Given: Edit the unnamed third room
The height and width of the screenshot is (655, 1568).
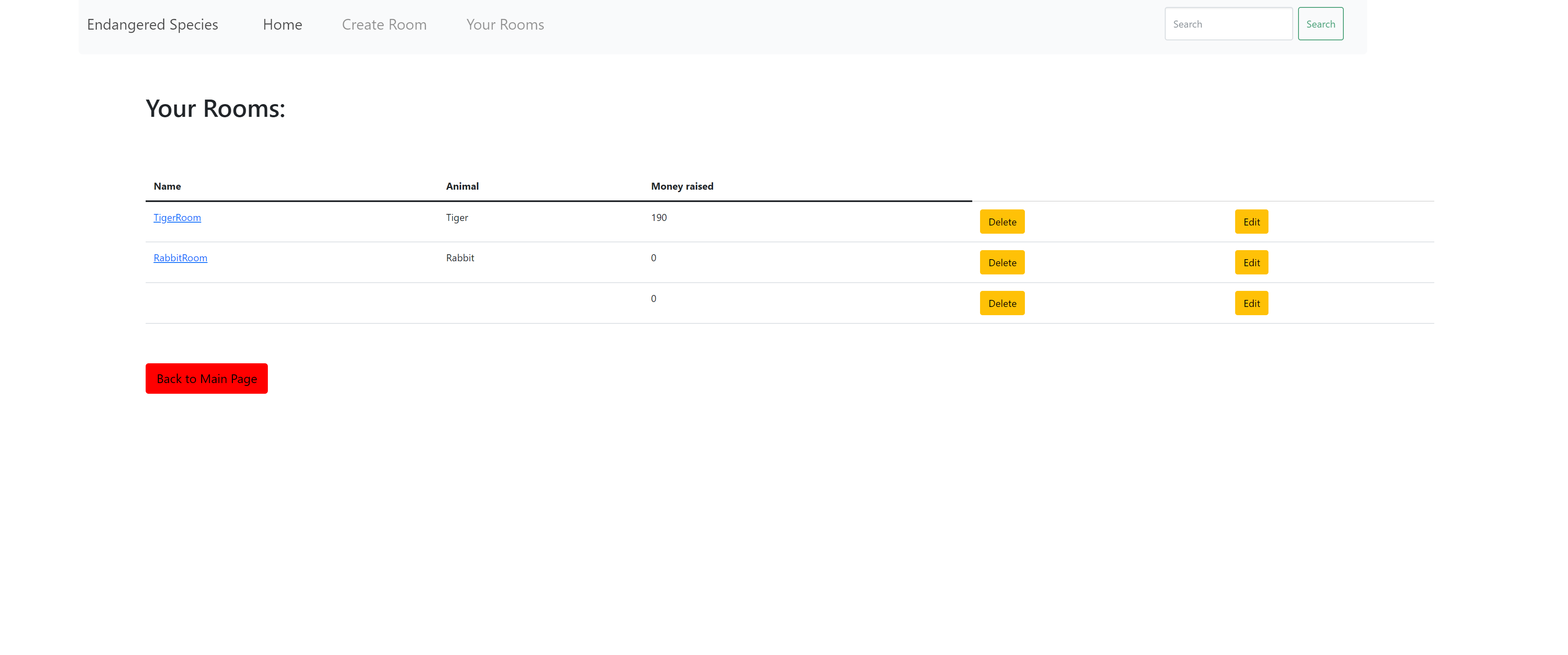Looking at the screenshot, I should click(1251, 303).
